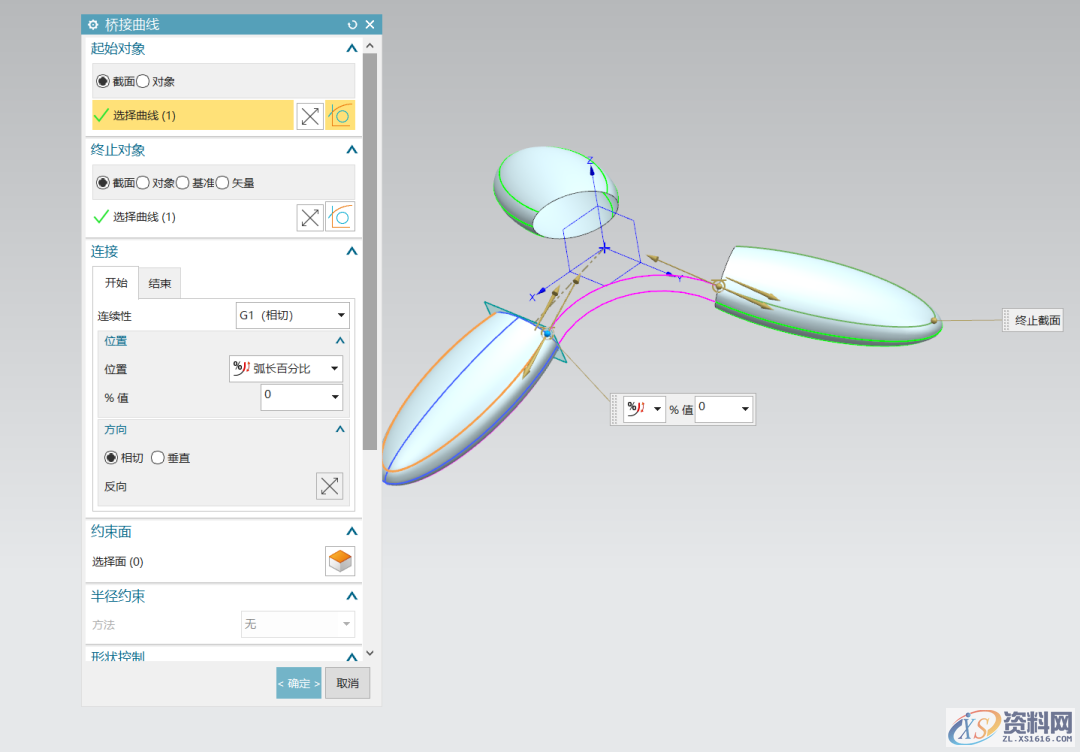Open the 连续性 G1 (相切) dropdown
The height and width of the screenshot is (752, 1080).
click(293, 316)
